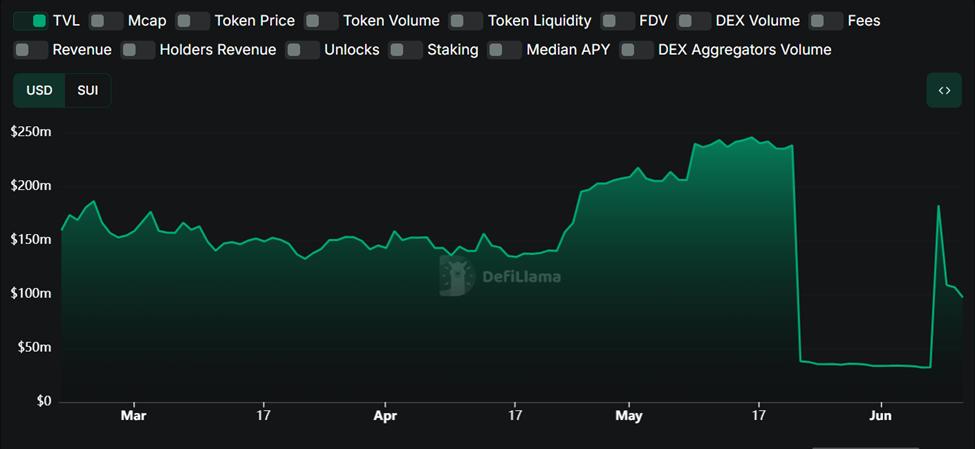Toggle Median APY on

pos(504,49)
